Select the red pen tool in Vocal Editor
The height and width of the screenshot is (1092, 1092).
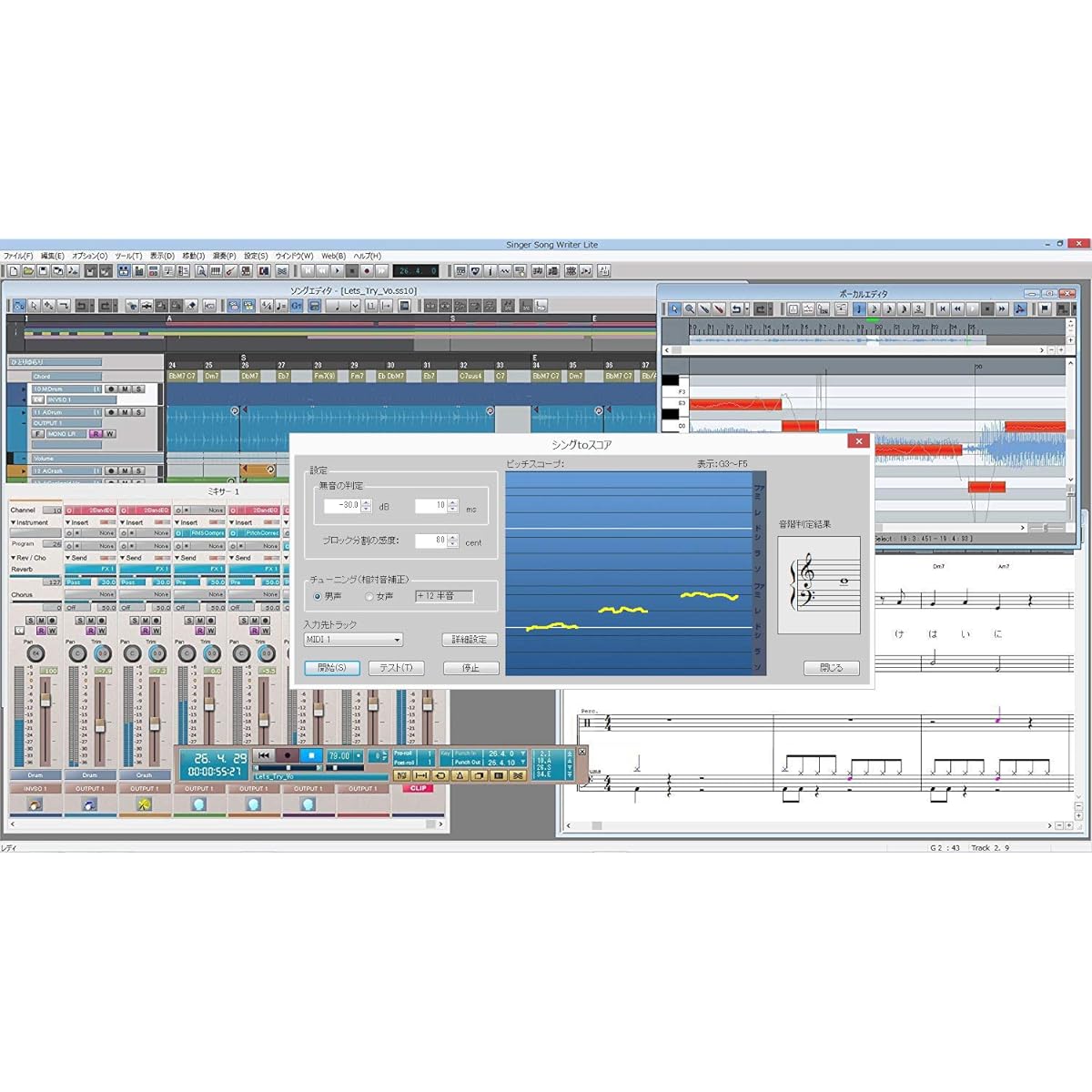(x=719, y=308)
